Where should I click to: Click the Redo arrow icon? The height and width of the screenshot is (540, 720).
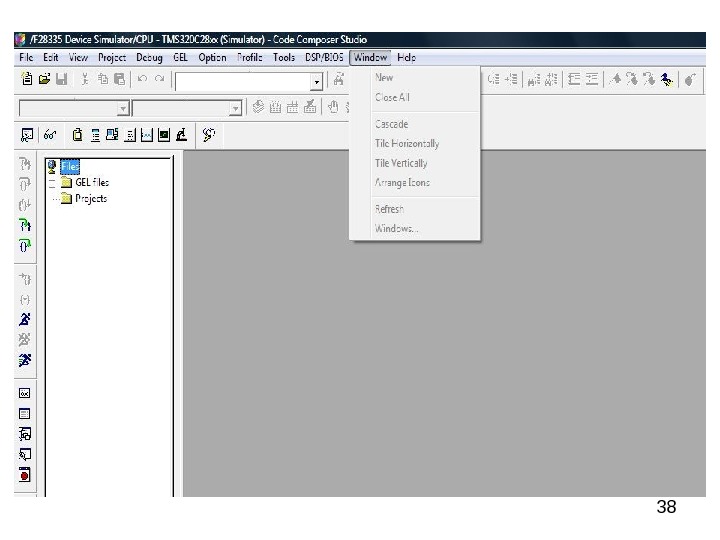click(x=159, y=79)
